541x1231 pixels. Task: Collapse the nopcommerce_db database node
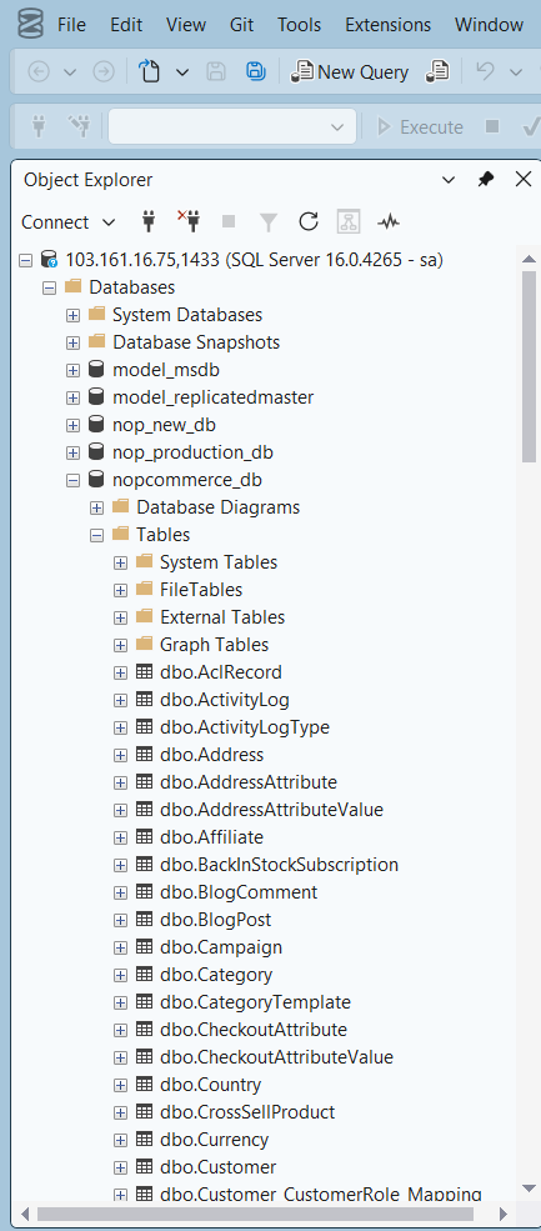tap(73, 480)
